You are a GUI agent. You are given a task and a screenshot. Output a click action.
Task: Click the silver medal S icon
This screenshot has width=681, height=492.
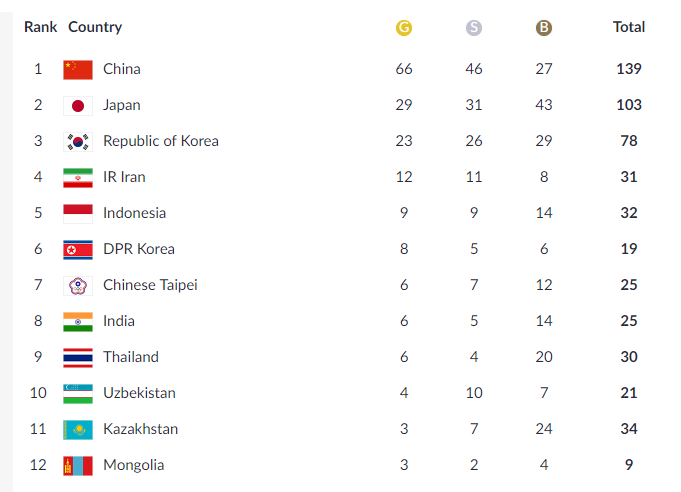[473, 28]
